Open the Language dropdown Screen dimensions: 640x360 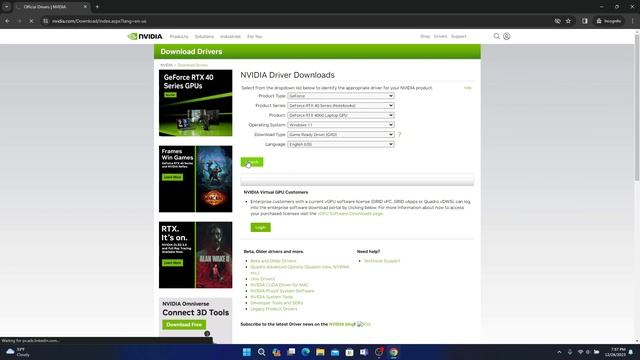coord(340,144)
